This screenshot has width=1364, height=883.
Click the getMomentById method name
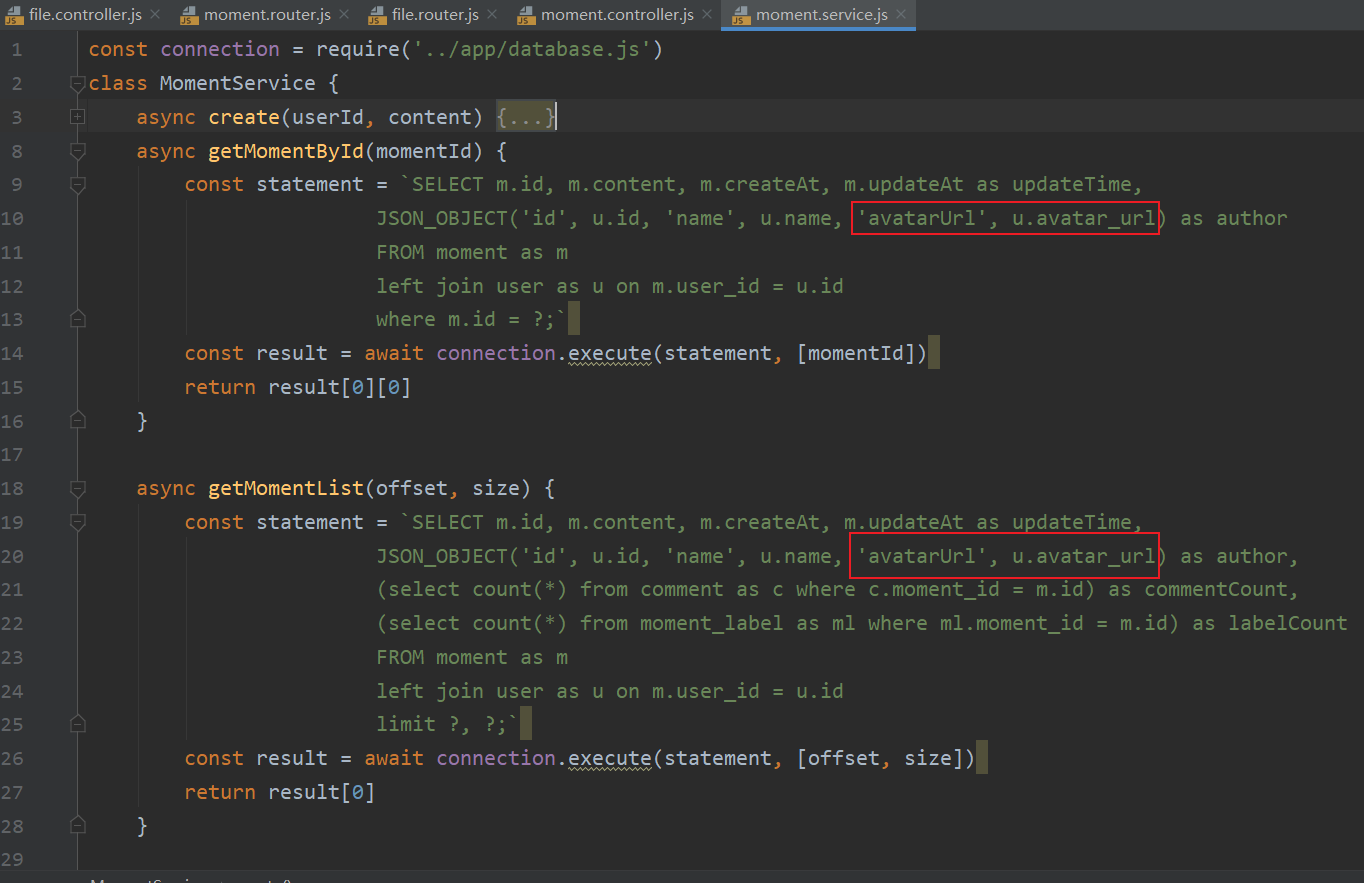point(286,151)
